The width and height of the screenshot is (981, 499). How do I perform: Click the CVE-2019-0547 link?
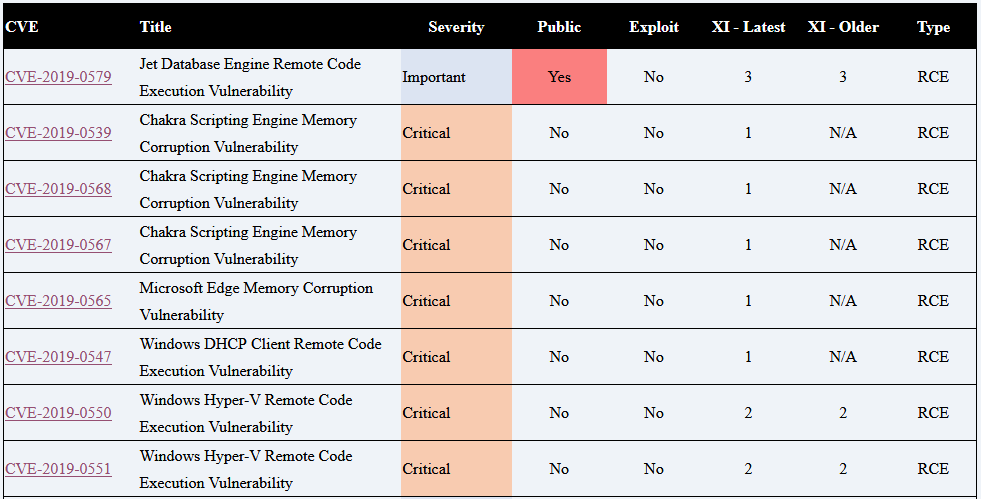[x=58, y=357]
